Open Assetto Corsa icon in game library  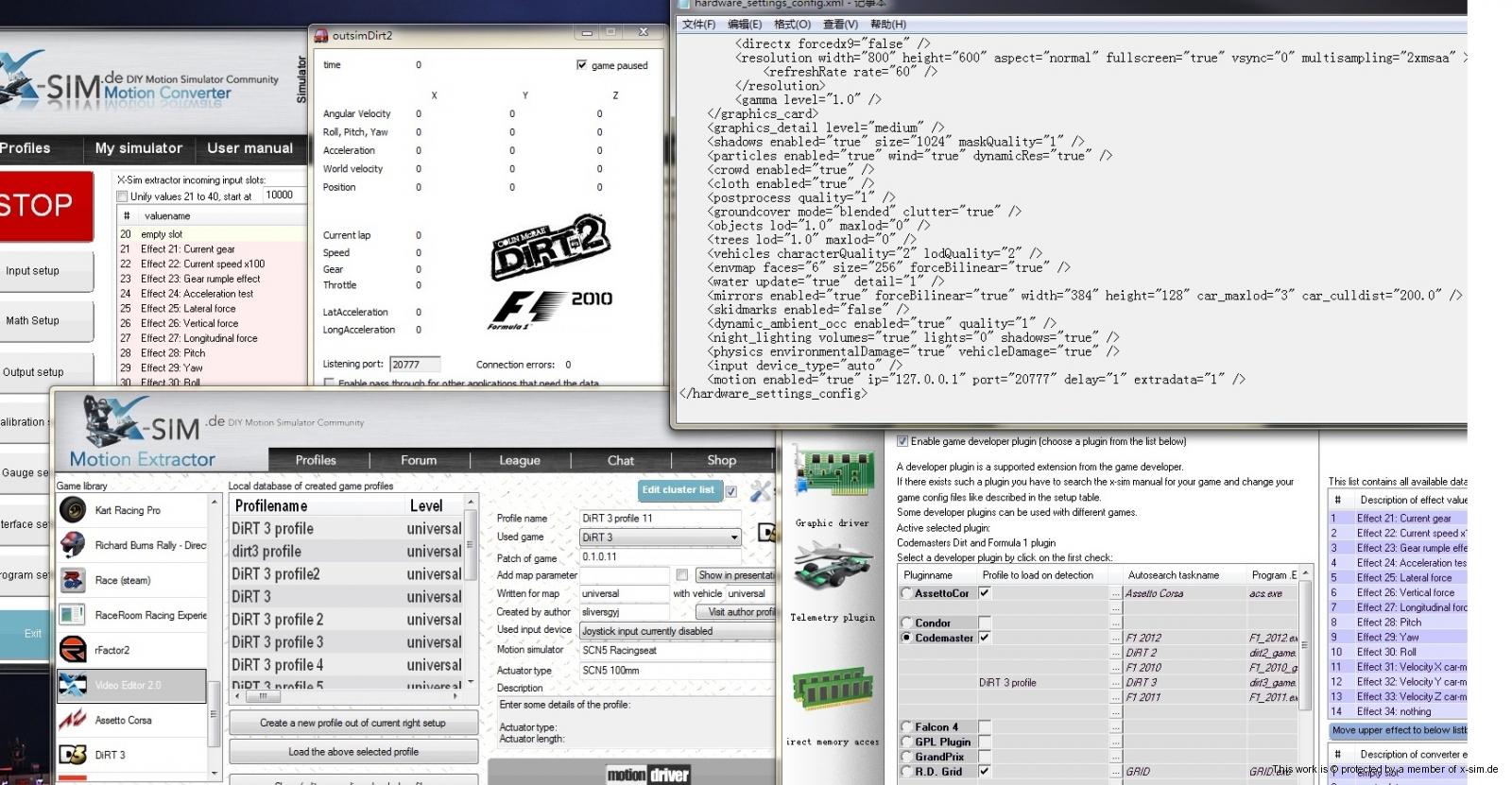(x=73, y=720)
